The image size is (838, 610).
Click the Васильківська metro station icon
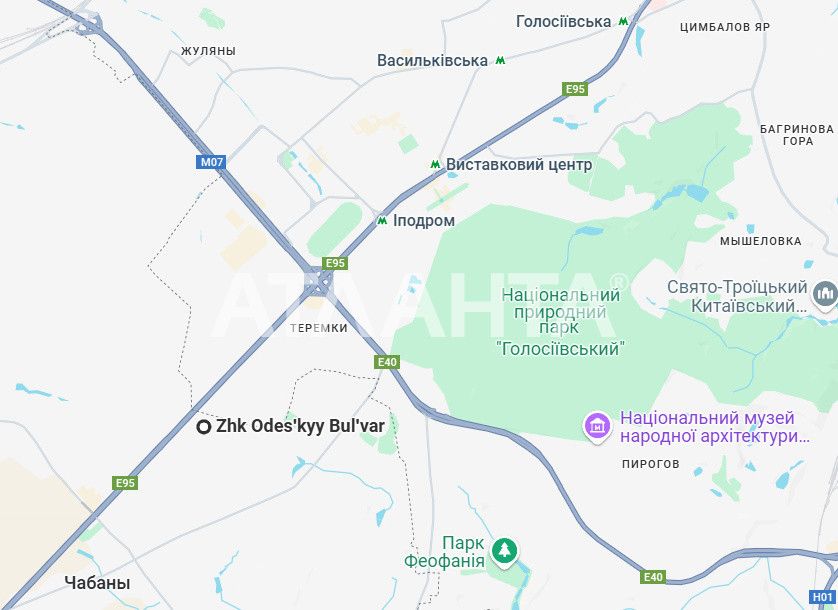(x=500, y=60)
